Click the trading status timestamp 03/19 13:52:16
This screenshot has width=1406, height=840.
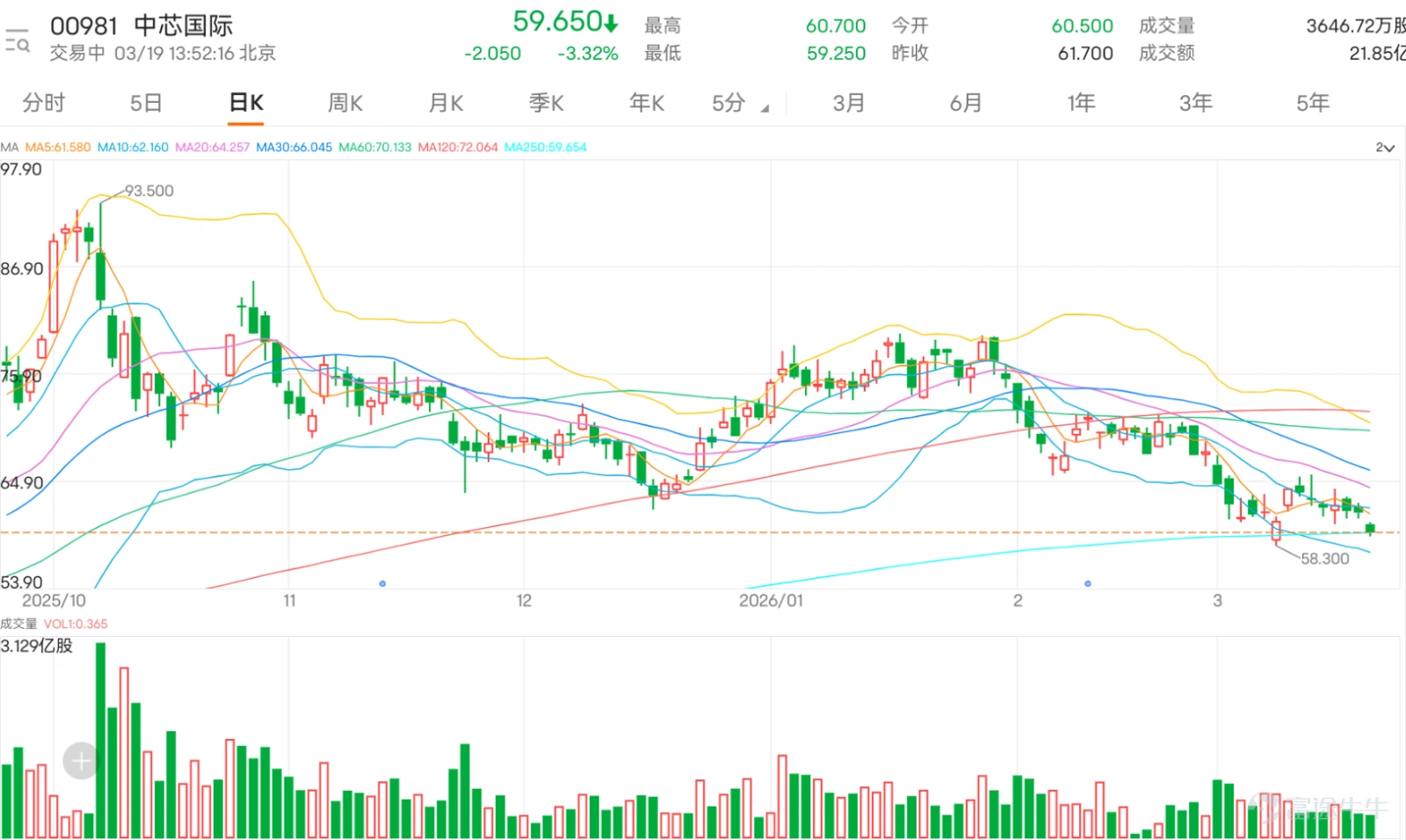pyautogui.click(x=175, y=54)
